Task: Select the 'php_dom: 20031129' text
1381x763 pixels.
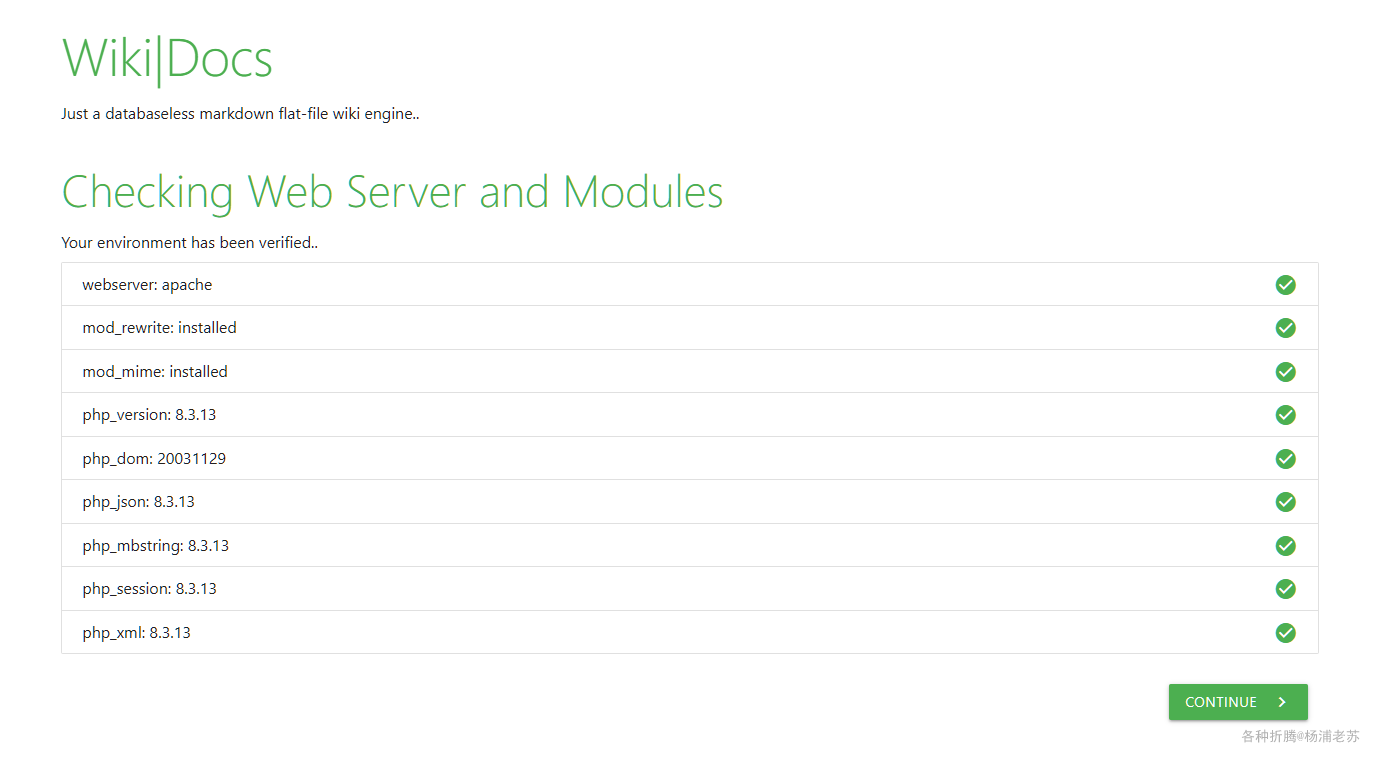Action: 154,459
